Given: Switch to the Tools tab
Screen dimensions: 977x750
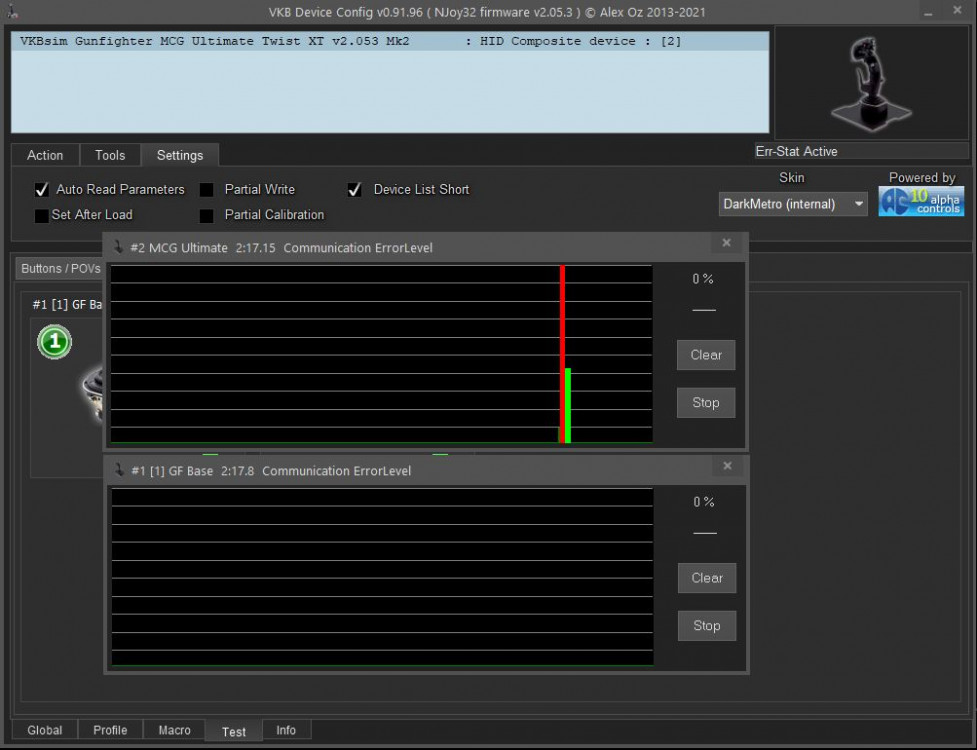Looking at the screenshot, I should coord(109,155).
